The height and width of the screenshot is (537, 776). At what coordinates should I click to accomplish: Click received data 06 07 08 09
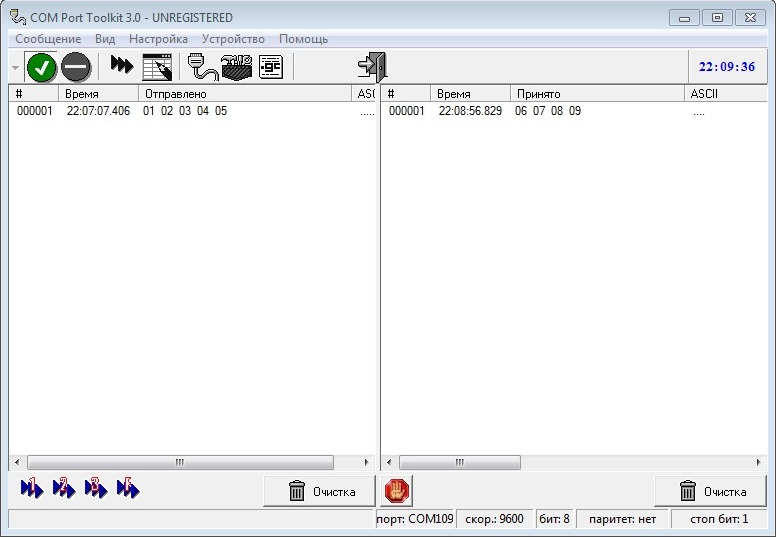[x=548, y=111]
